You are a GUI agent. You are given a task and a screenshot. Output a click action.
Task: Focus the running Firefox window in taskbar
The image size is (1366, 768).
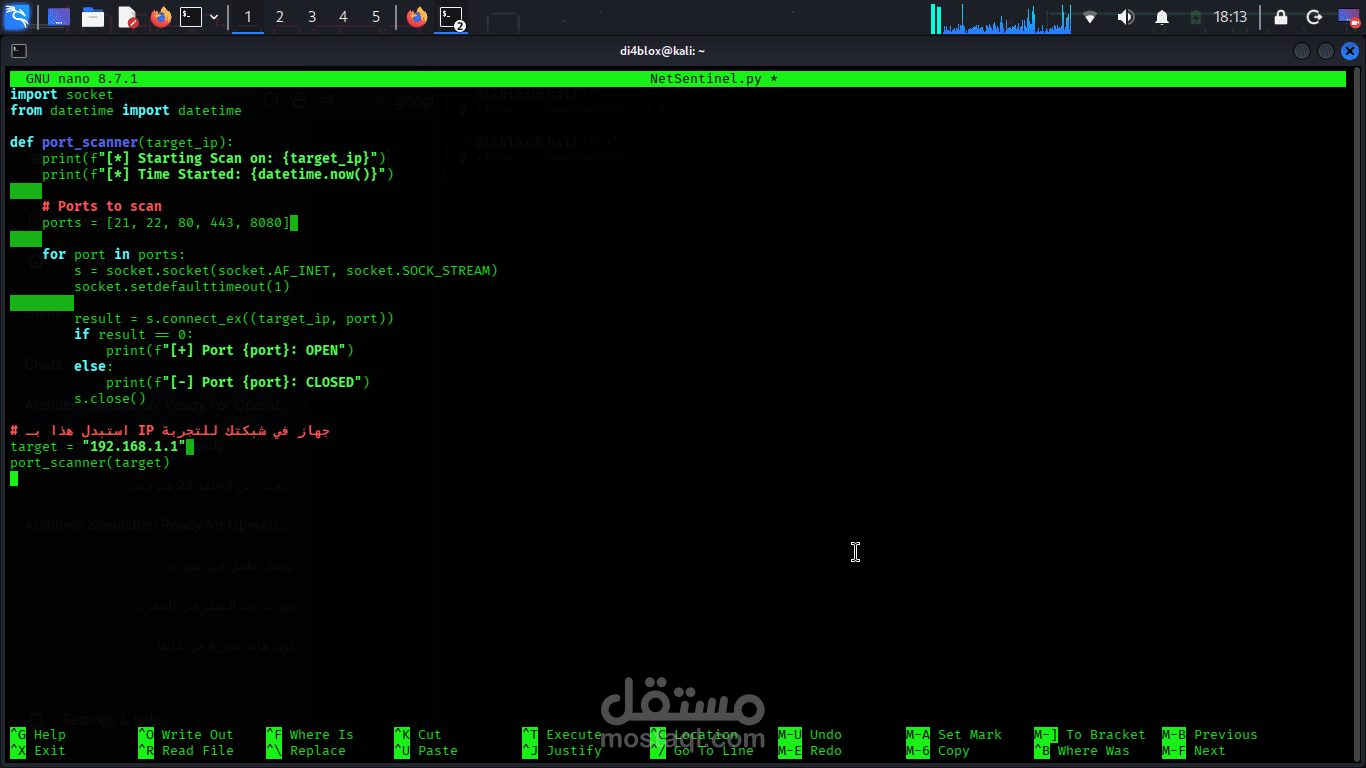click(x=417, y=17)
